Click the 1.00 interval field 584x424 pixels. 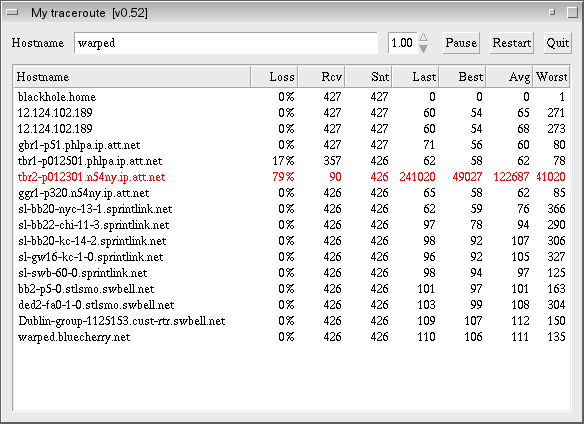coord(403,43)
